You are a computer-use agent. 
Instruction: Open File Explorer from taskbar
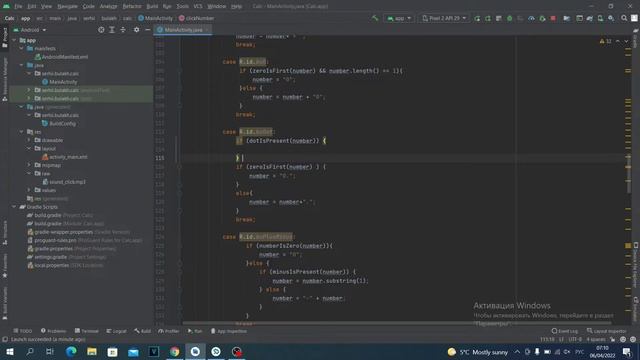click(x=92, y=351)
